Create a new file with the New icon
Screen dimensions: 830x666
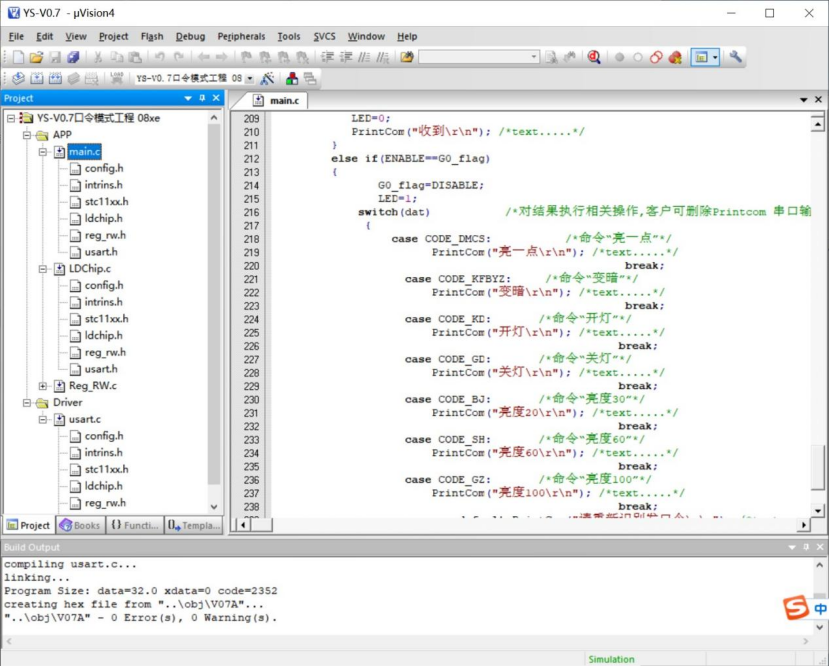(x=18, y=57)
